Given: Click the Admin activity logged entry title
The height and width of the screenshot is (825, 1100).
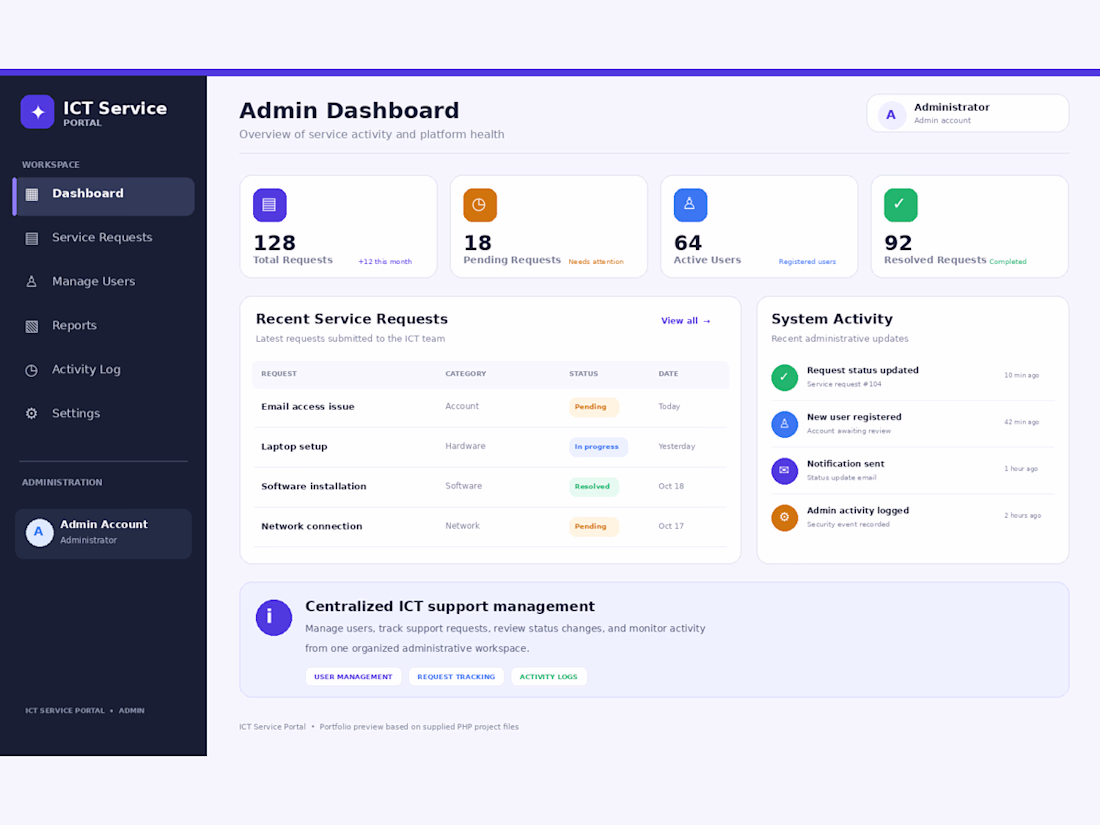Looking at the screenshot, I should pos(857,511).
